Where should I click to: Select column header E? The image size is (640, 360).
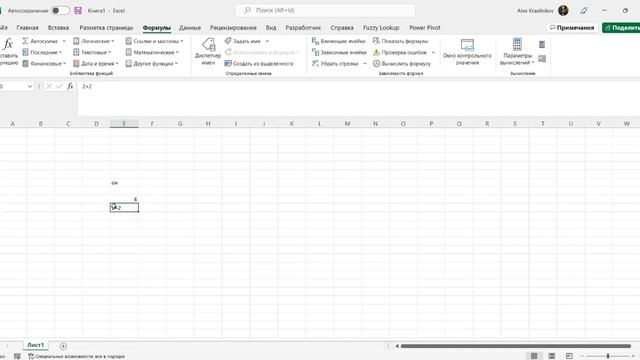tap(124, 124)
